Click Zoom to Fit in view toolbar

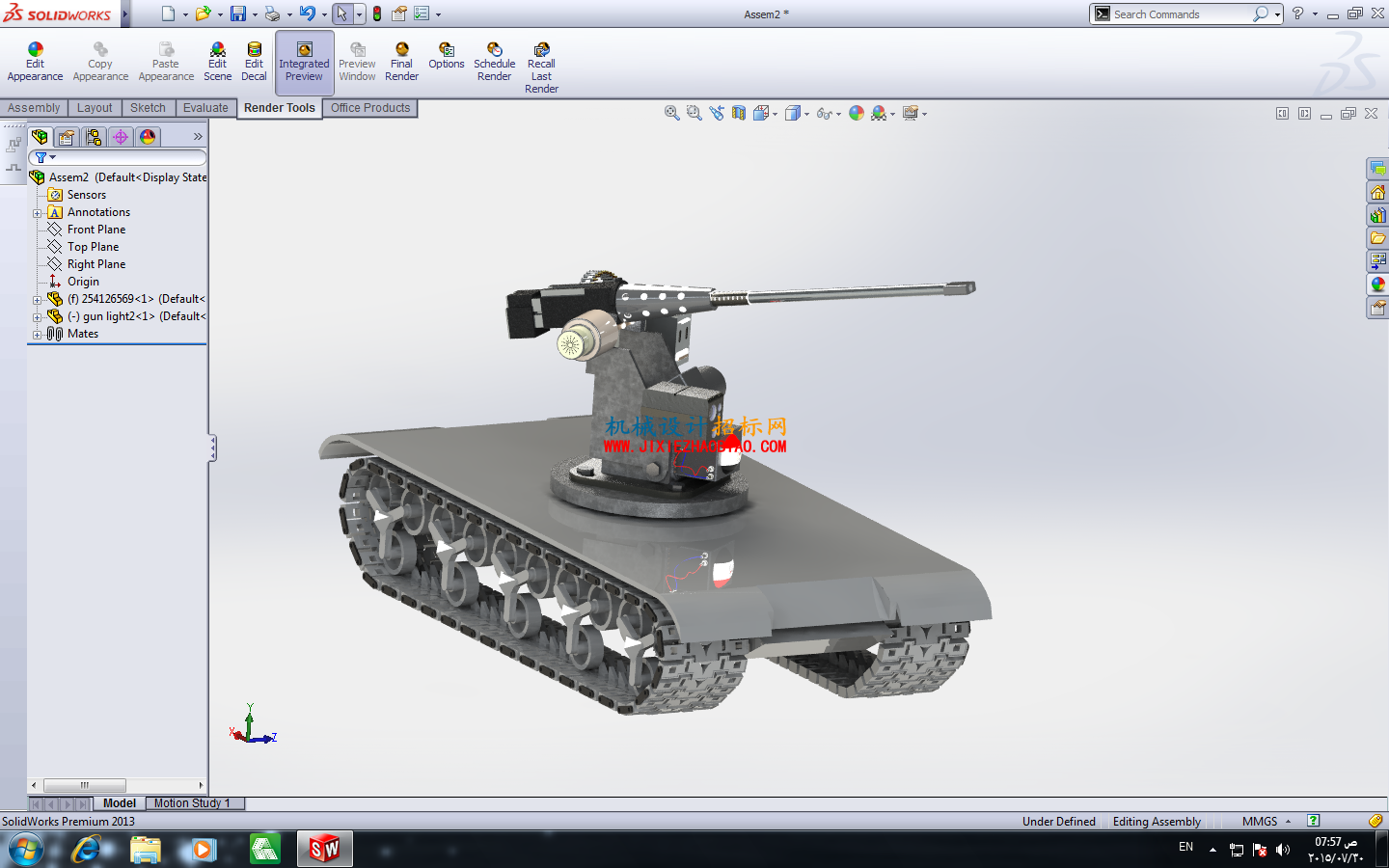pyautogui.click(x=672, y=113)
